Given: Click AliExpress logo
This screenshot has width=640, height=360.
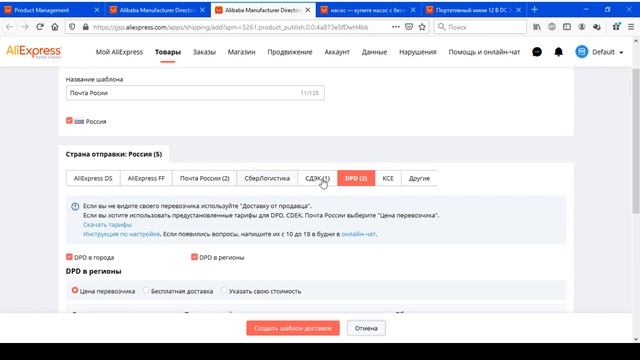Looking at the screenshot, I should point(33,52).
